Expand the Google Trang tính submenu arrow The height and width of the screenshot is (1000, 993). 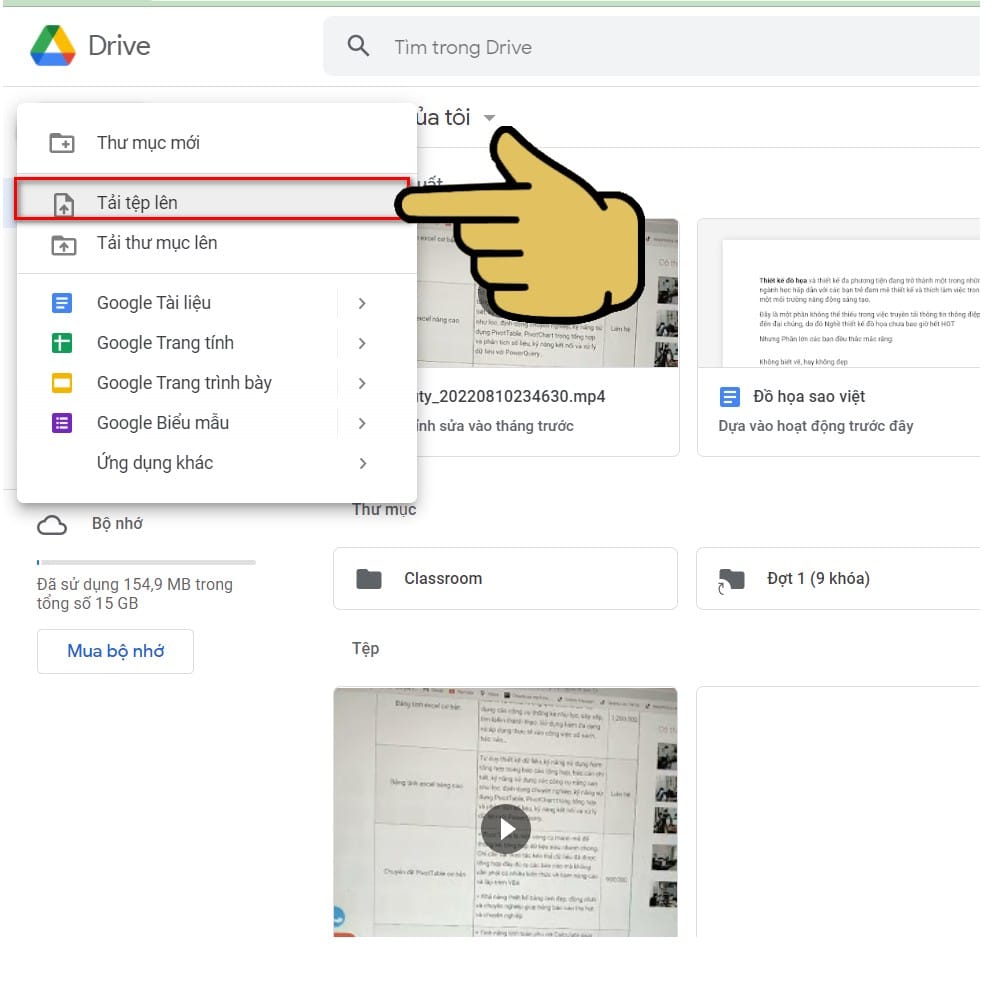[x=362, y=344]
